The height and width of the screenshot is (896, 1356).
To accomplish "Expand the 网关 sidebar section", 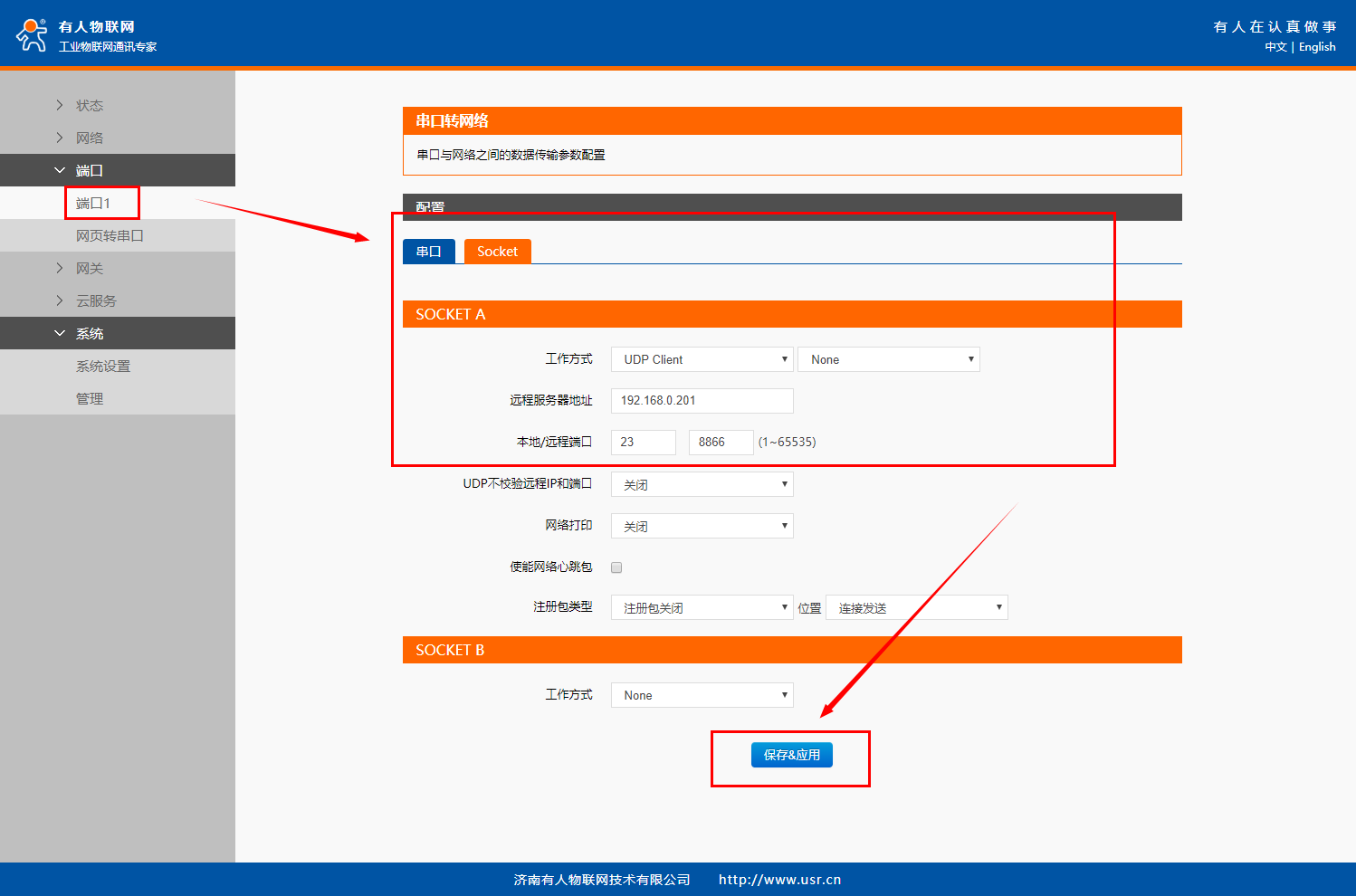I will click(x=89, y=269).
